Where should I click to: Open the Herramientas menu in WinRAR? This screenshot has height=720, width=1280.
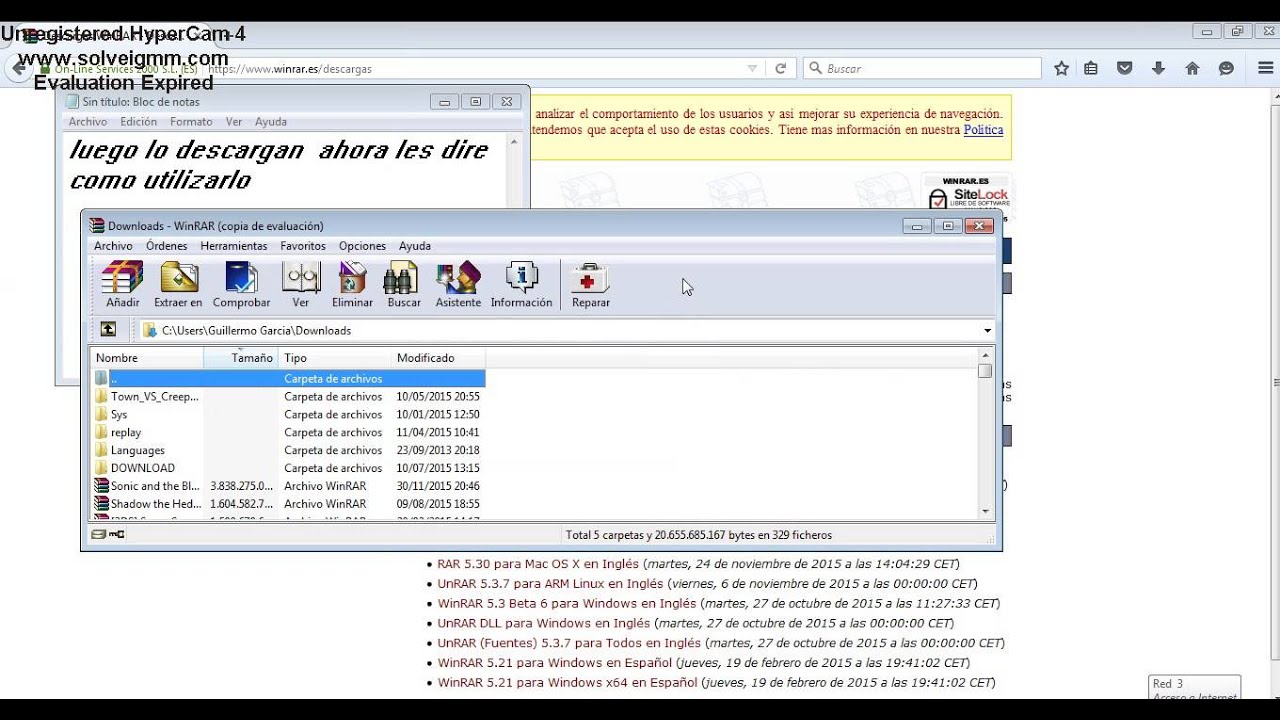tap(234, 246)
